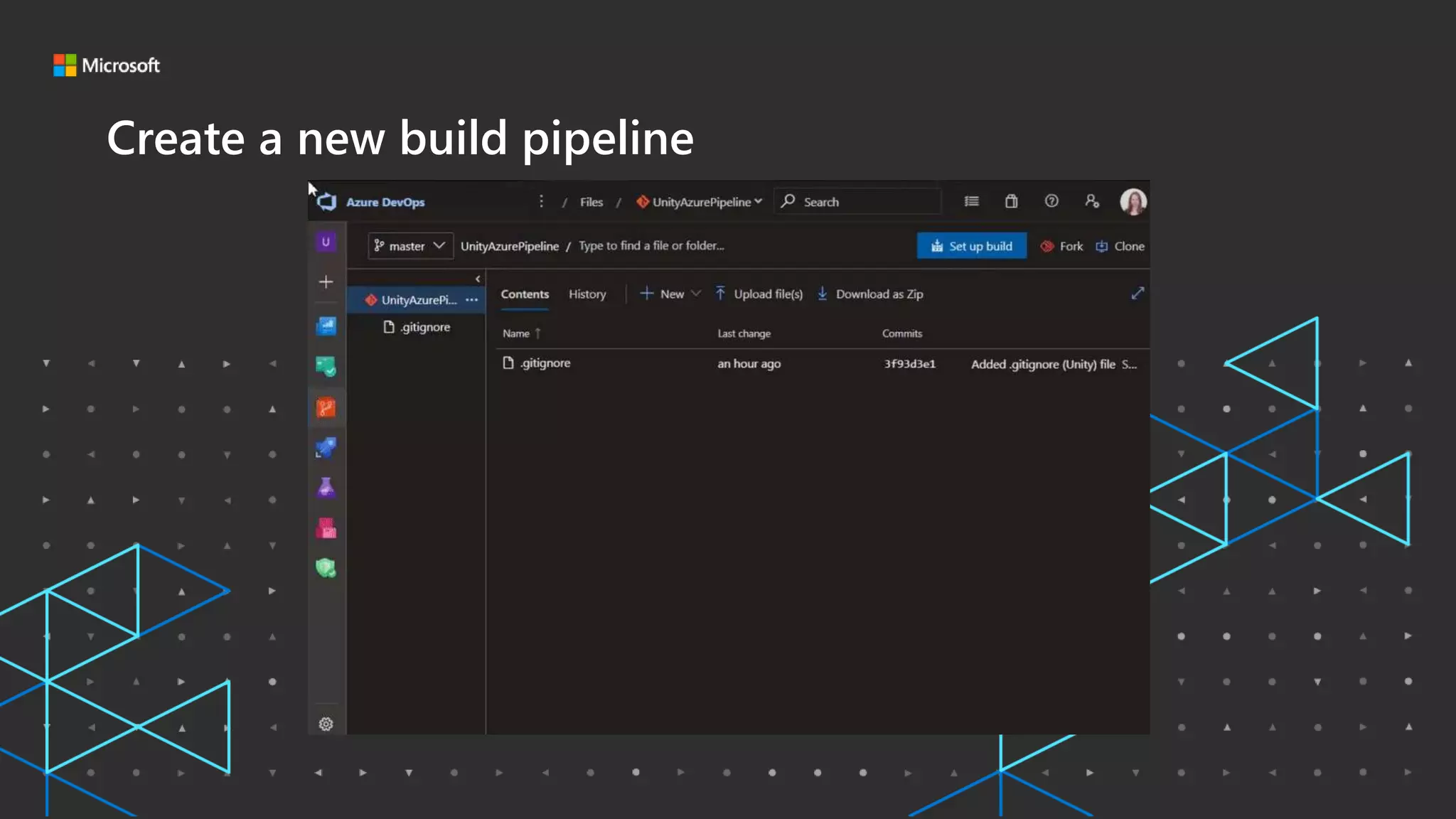
Task: Click the project U tile icon
Action: coord(326,242)
